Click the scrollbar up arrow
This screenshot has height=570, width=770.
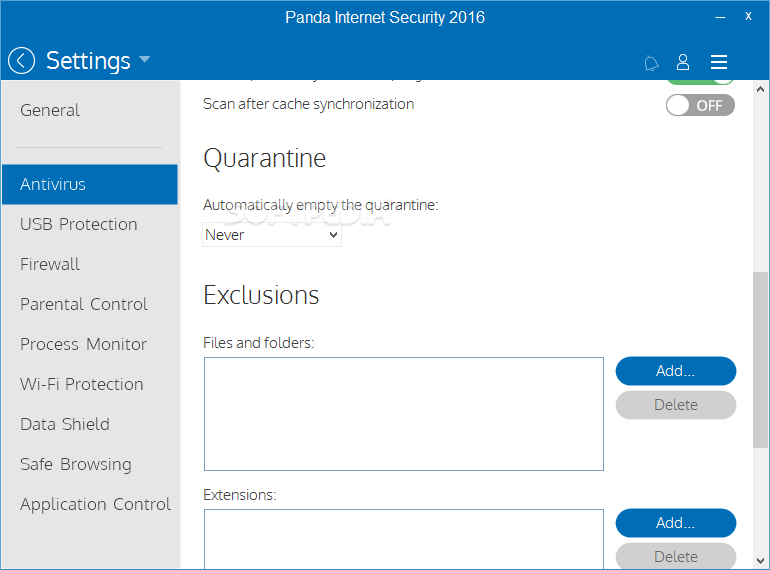click(760, 89)
